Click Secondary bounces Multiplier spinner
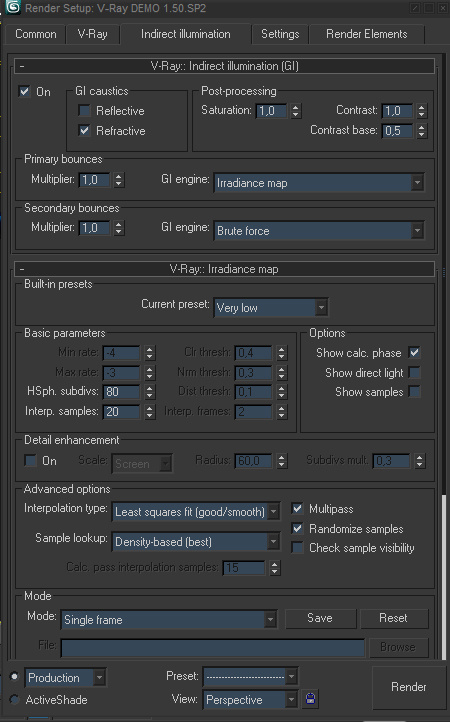 pyautogui.click(x=119, y=227)
